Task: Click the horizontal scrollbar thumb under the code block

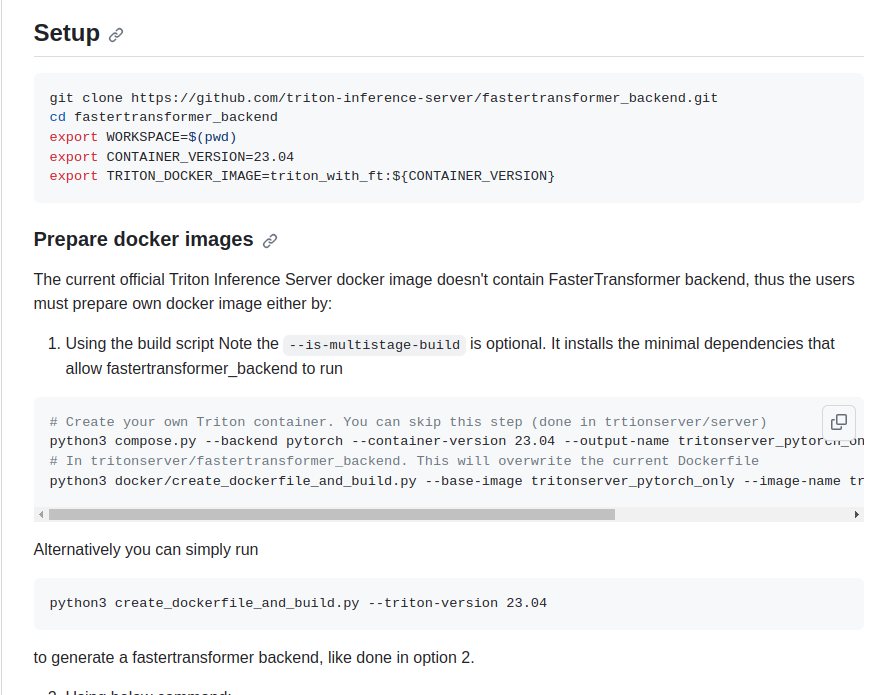Action: tap(330, 513)
